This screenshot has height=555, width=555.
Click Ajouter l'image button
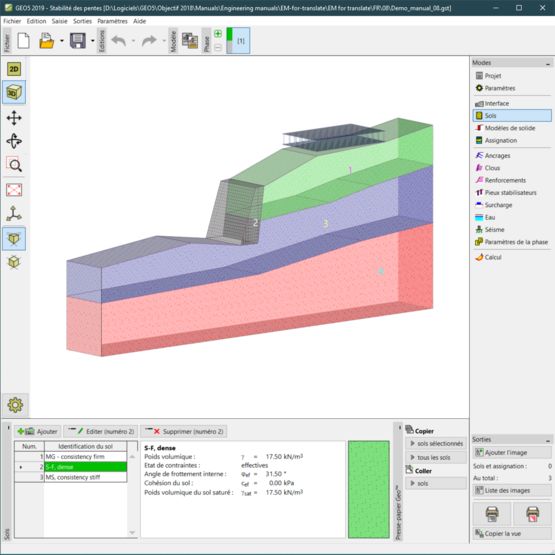point(512,452)
